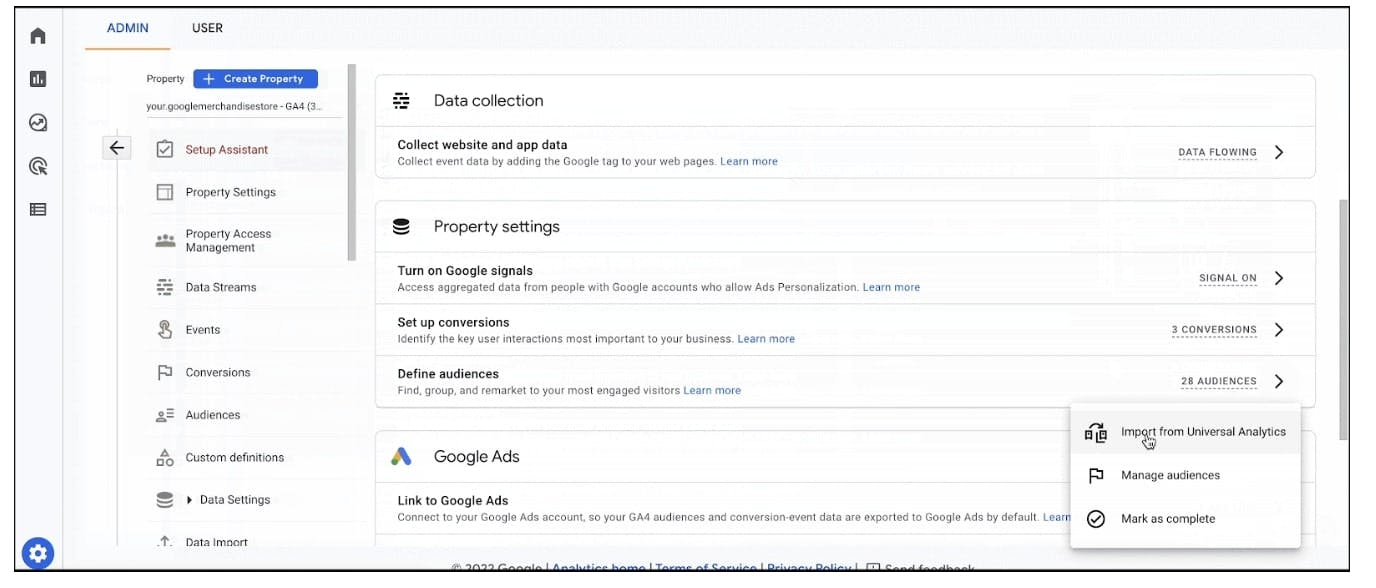The image size is (1376, 588).
Task: Select Mark as complete
Action: click(x=1185, y=519)
